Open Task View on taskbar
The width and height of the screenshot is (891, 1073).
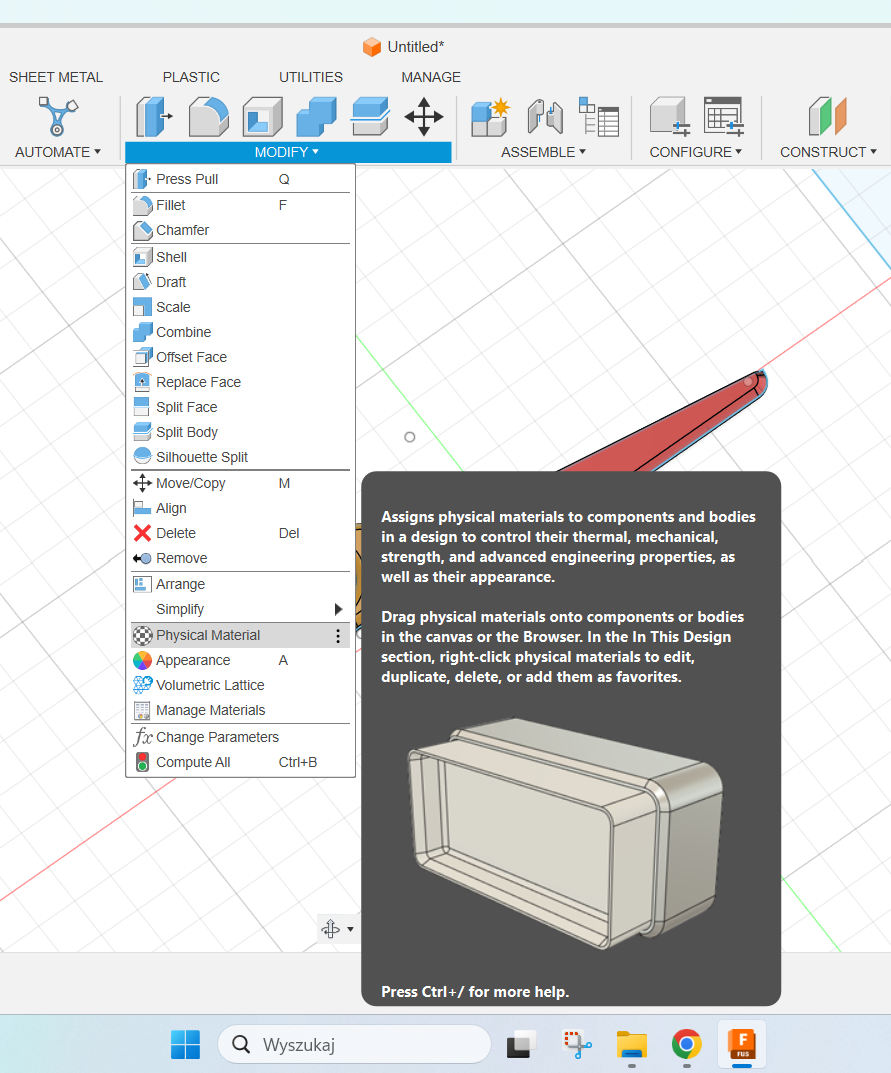point(521,1044)
